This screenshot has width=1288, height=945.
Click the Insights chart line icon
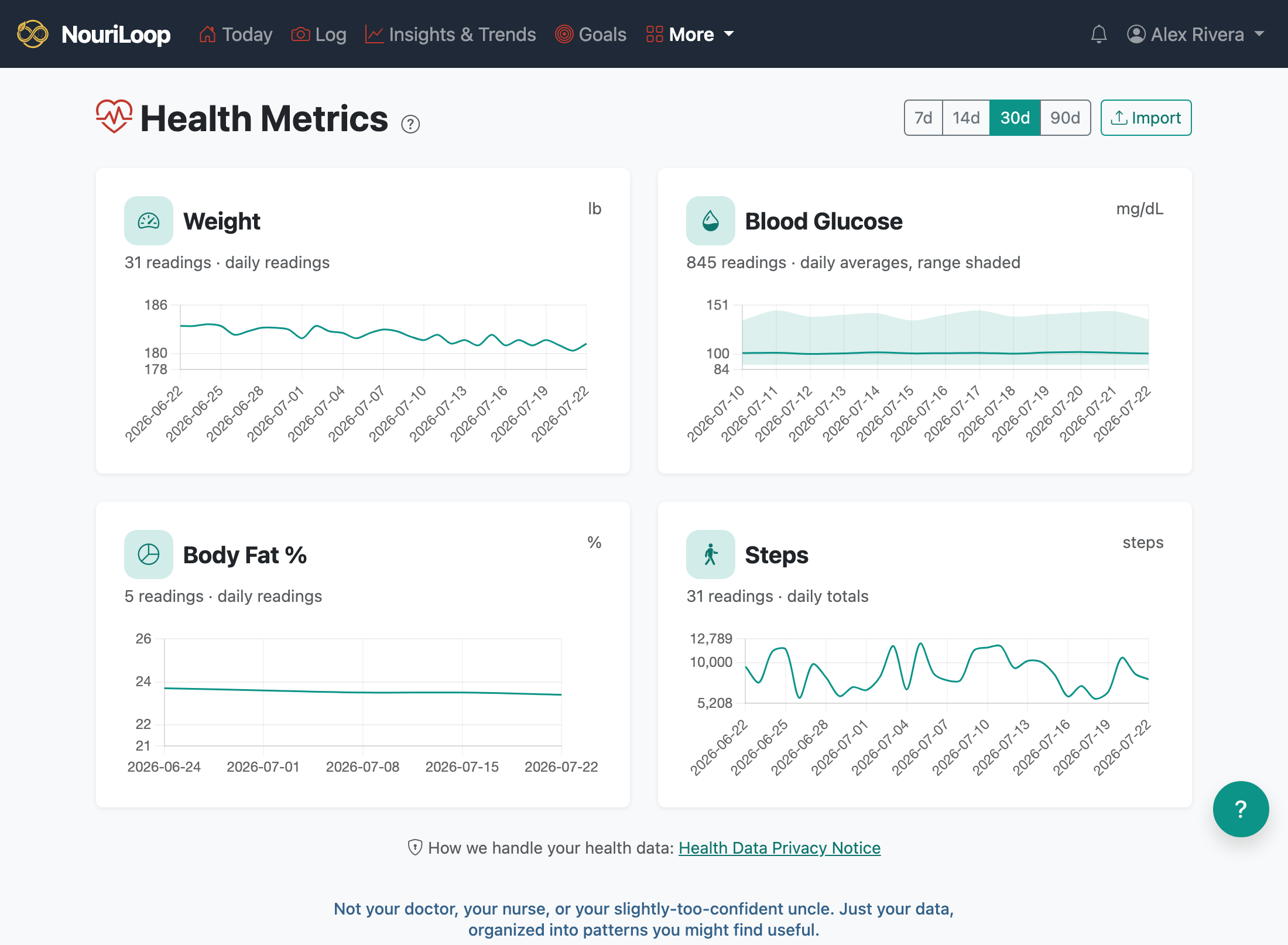[374, 35]
